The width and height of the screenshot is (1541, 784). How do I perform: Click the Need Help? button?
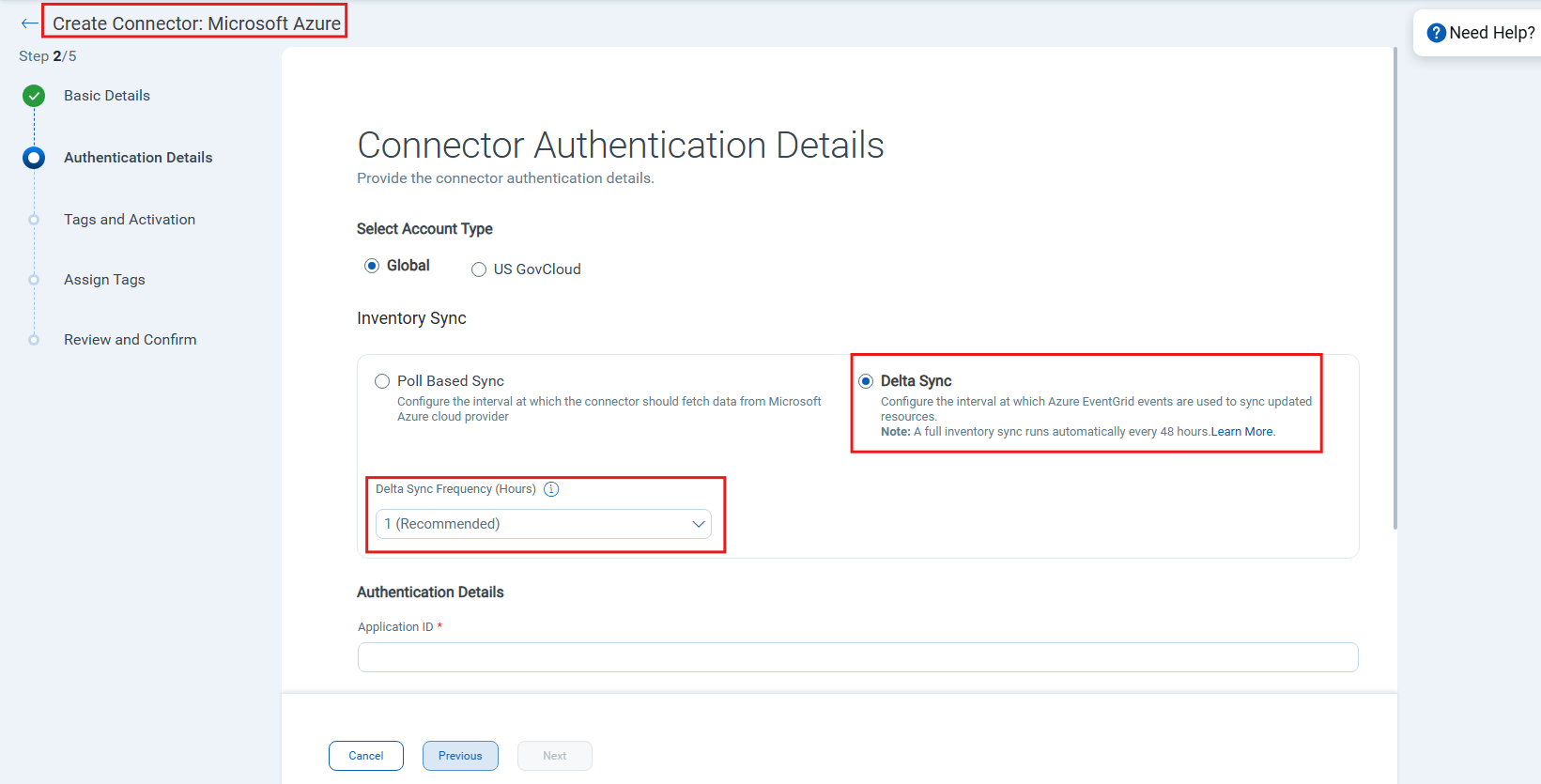(1480, 33)
